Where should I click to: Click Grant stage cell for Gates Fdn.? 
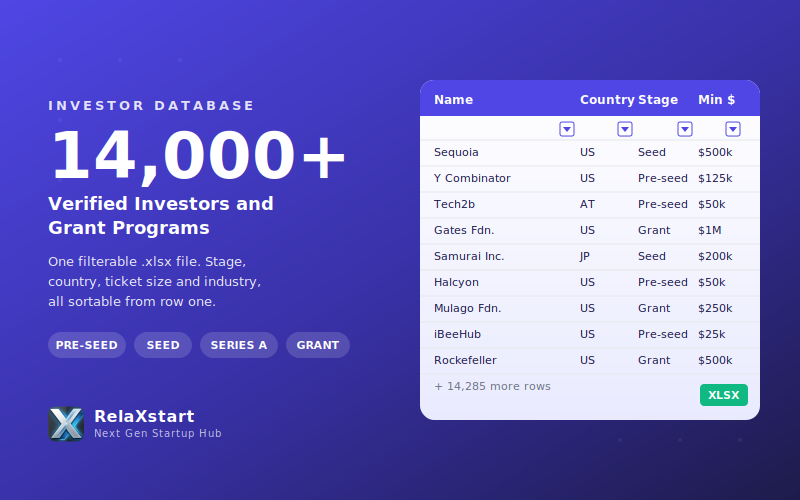tap(654, 230)
